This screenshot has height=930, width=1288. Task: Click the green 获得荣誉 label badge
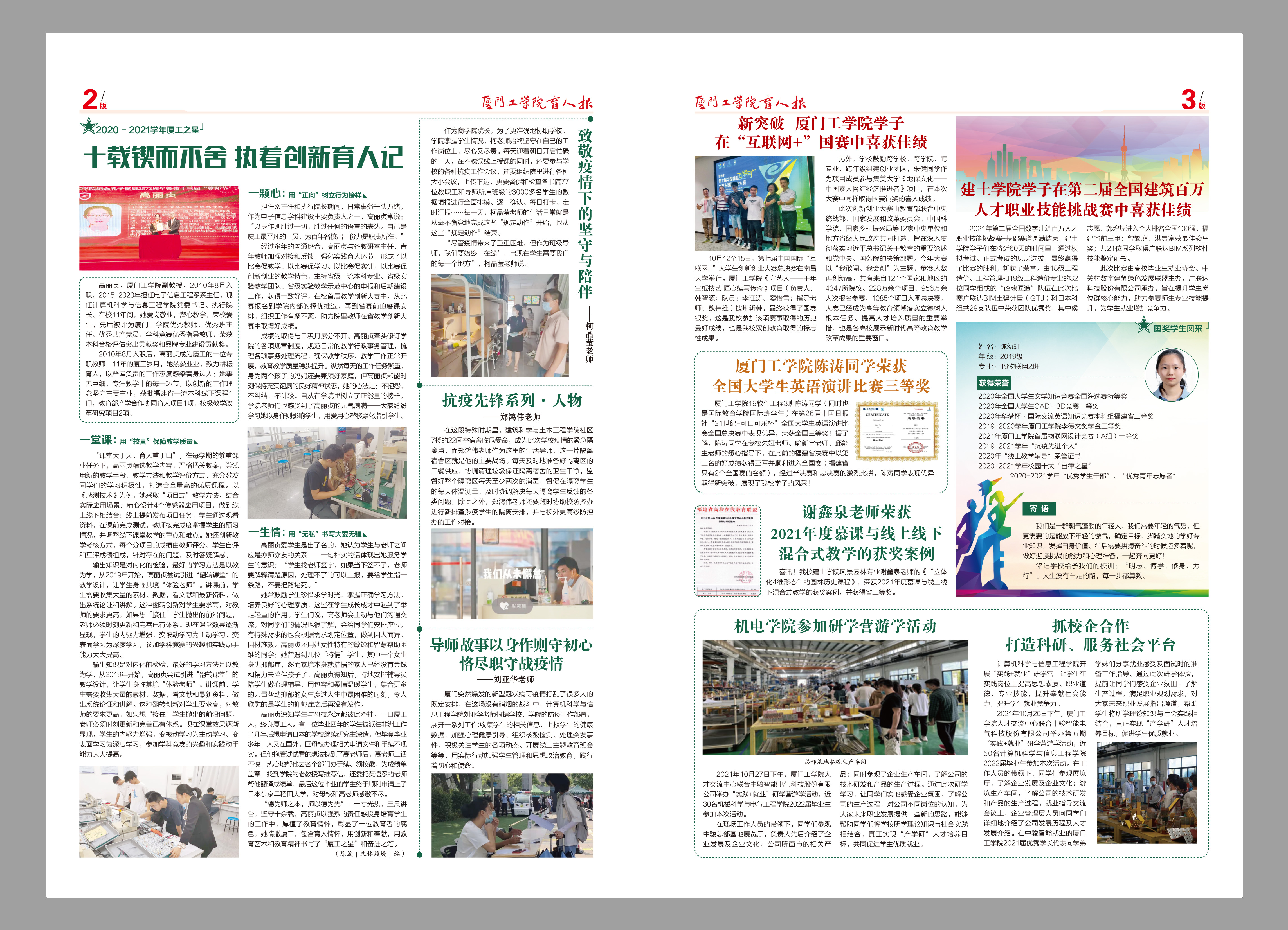993,383
